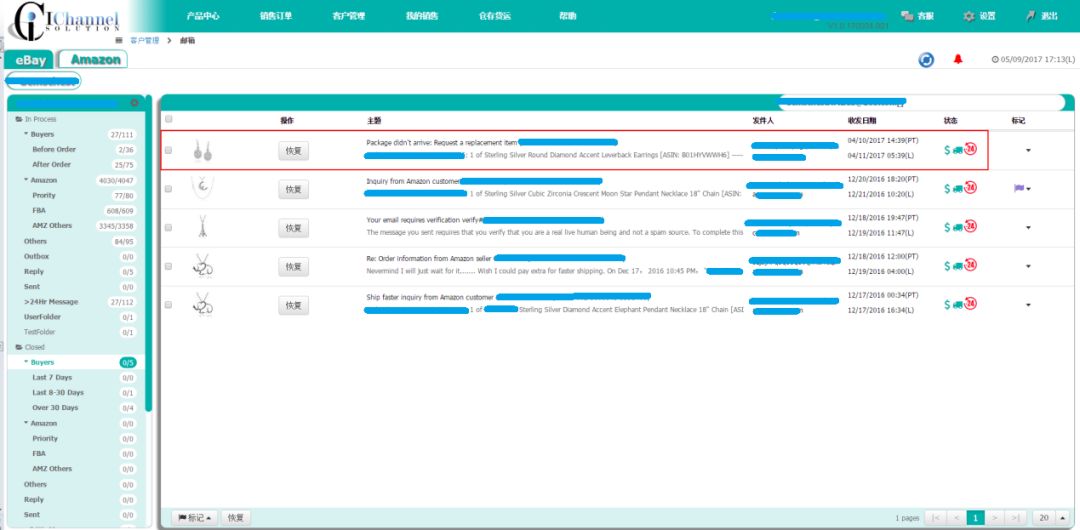Open the 客户管理 top menu
The height and width of the screenshot is (530, 1080).
(x=349, y=16)
